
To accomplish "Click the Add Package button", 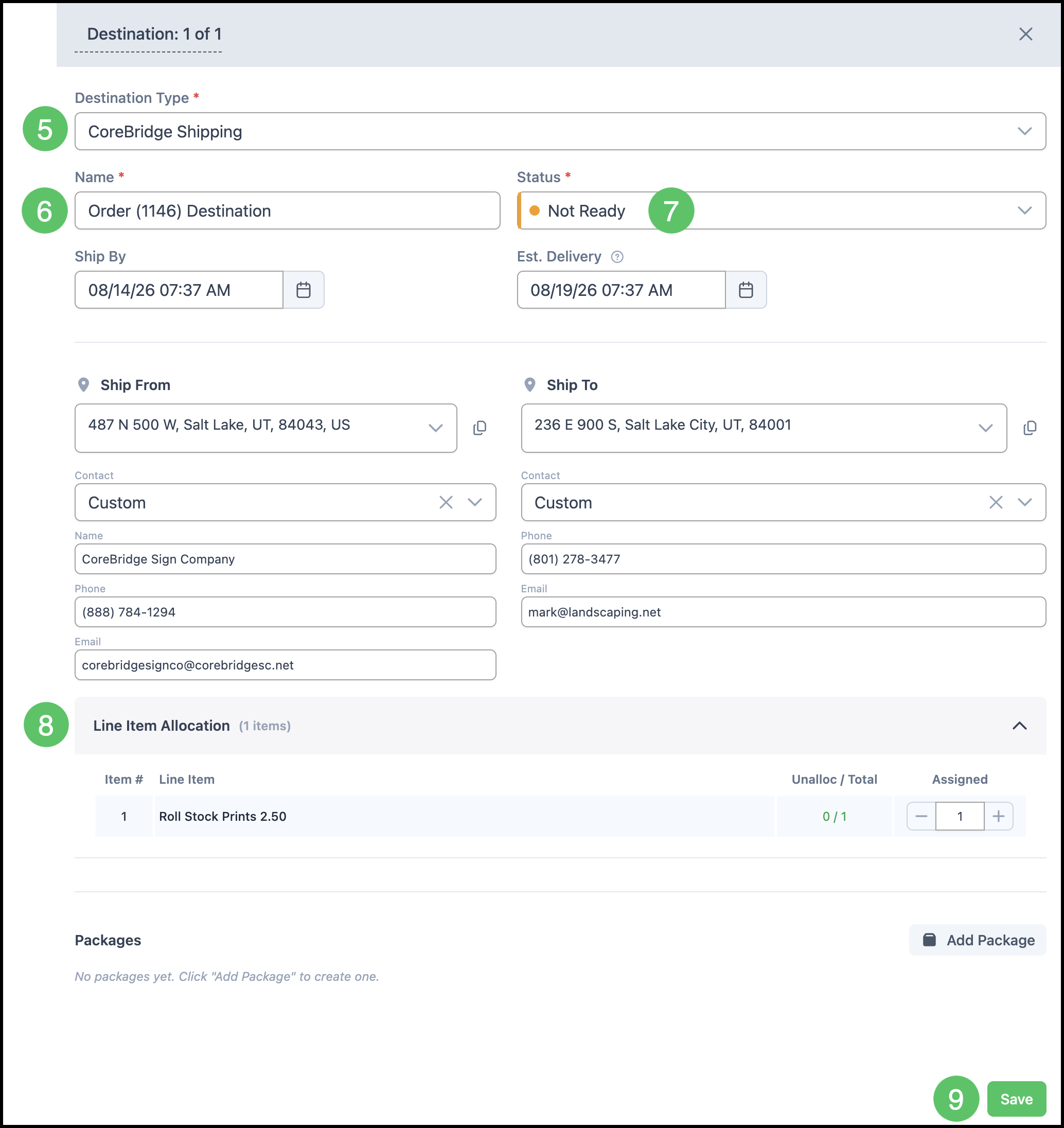I will [x=978, y=940].
